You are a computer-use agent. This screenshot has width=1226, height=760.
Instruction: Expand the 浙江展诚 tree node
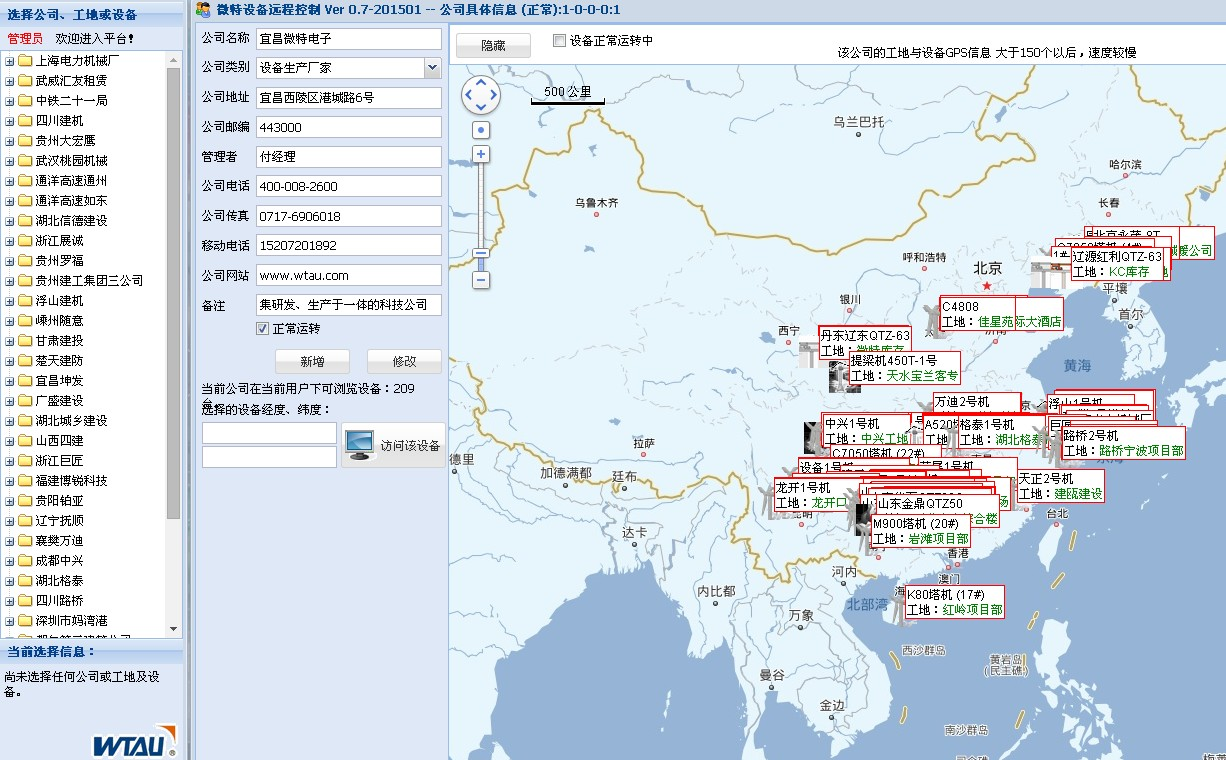tap(10, 241)
